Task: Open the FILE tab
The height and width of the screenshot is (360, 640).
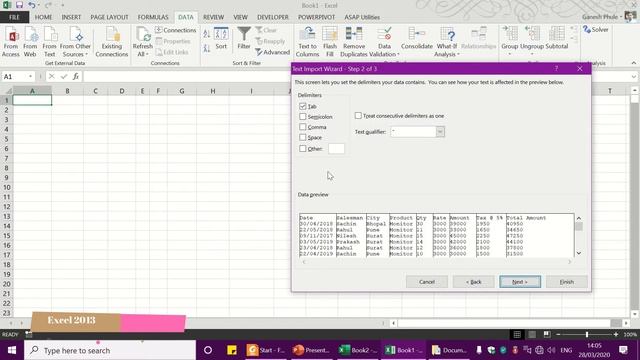Action: (x=14, y=17)
